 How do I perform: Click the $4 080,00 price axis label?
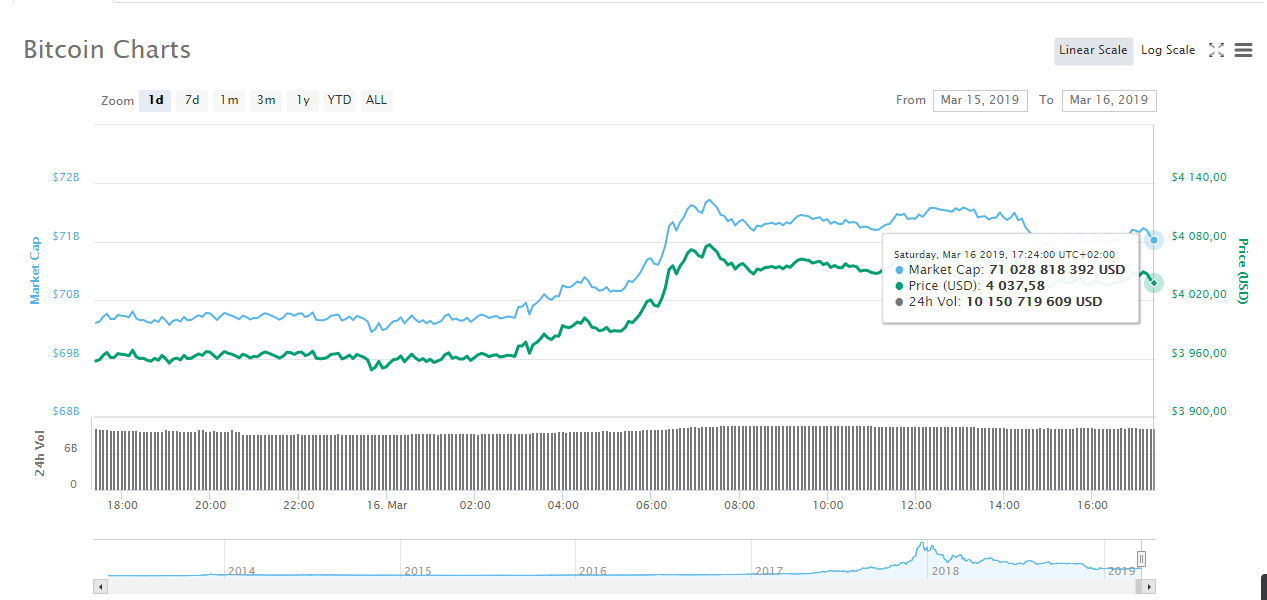[x=1198, y=236]
